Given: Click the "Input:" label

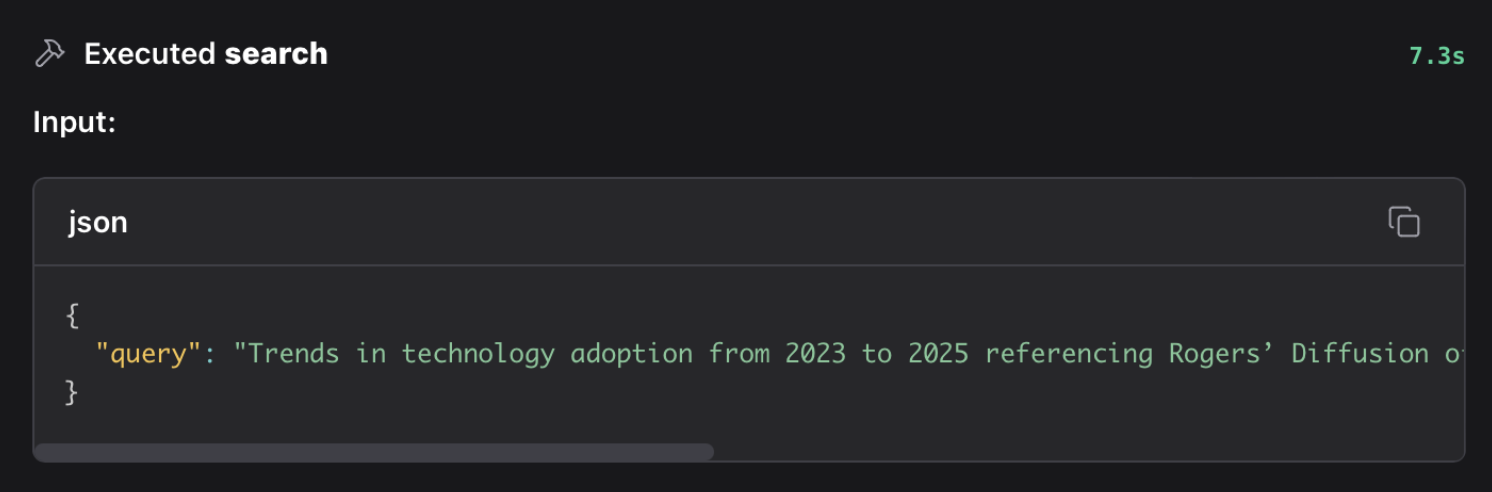Looking at the screenshot, I should click(75, 123).
